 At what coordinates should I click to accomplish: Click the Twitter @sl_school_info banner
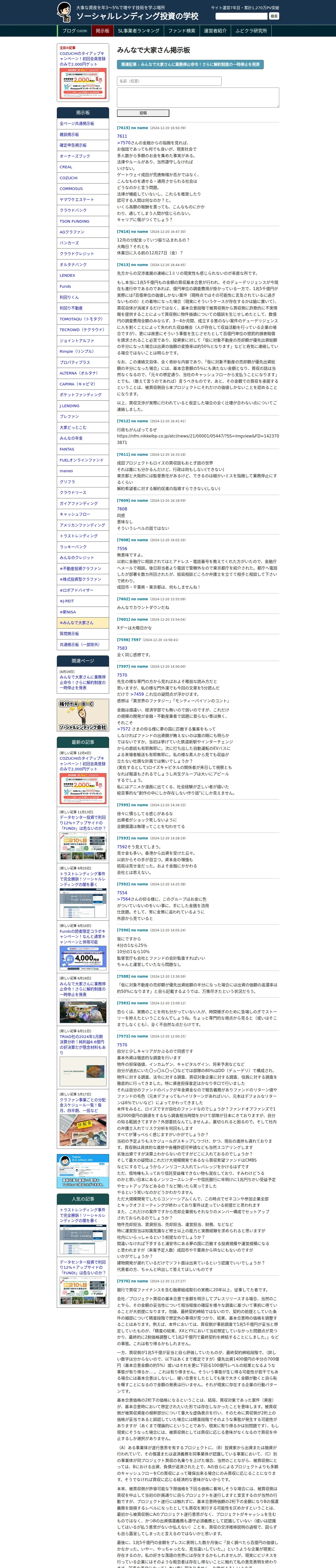tap(83, 1171)
